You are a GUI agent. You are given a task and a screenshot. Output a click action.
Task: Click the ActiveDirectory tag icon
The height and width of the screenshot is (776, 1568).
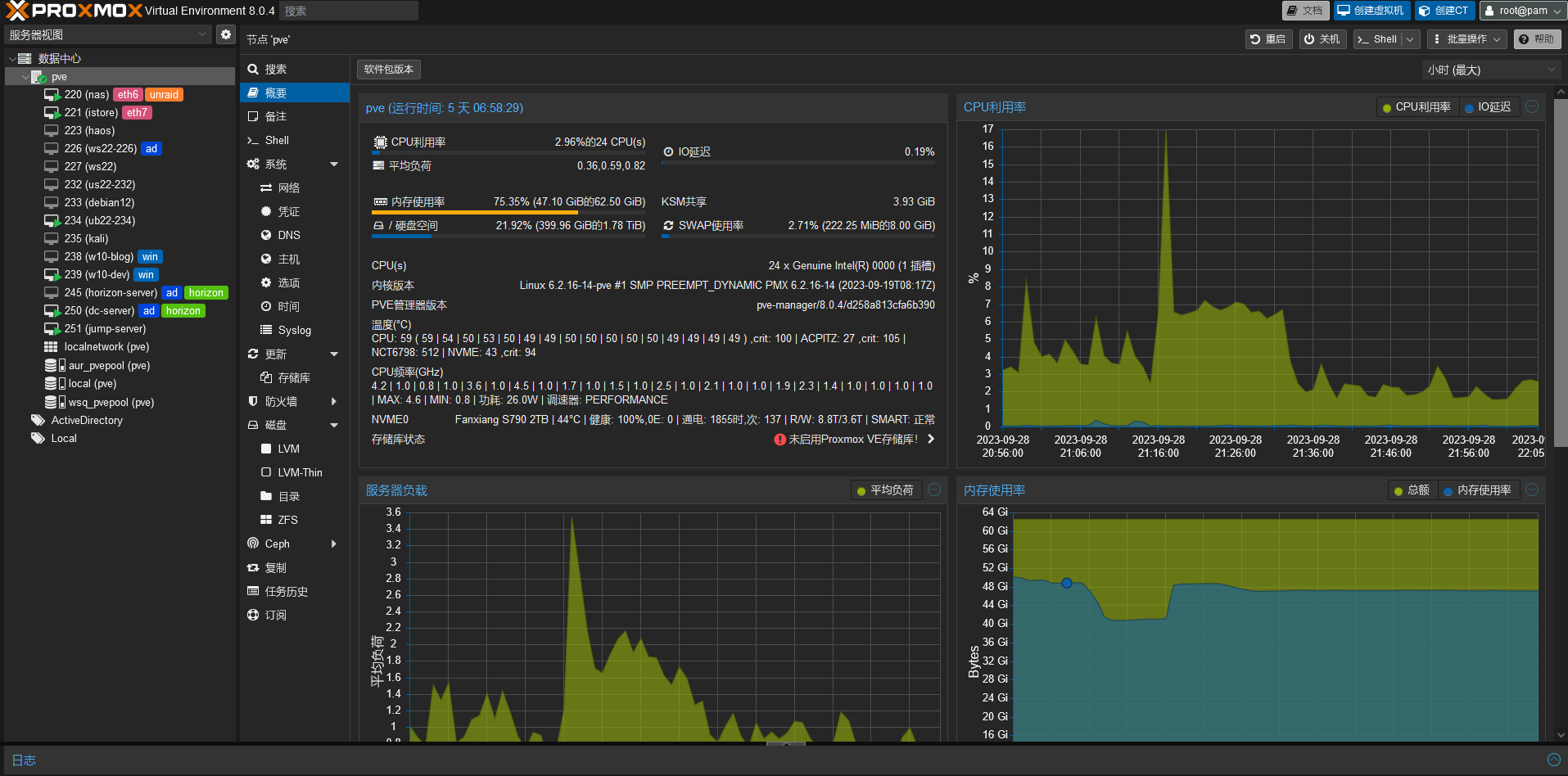pos(38,421)
